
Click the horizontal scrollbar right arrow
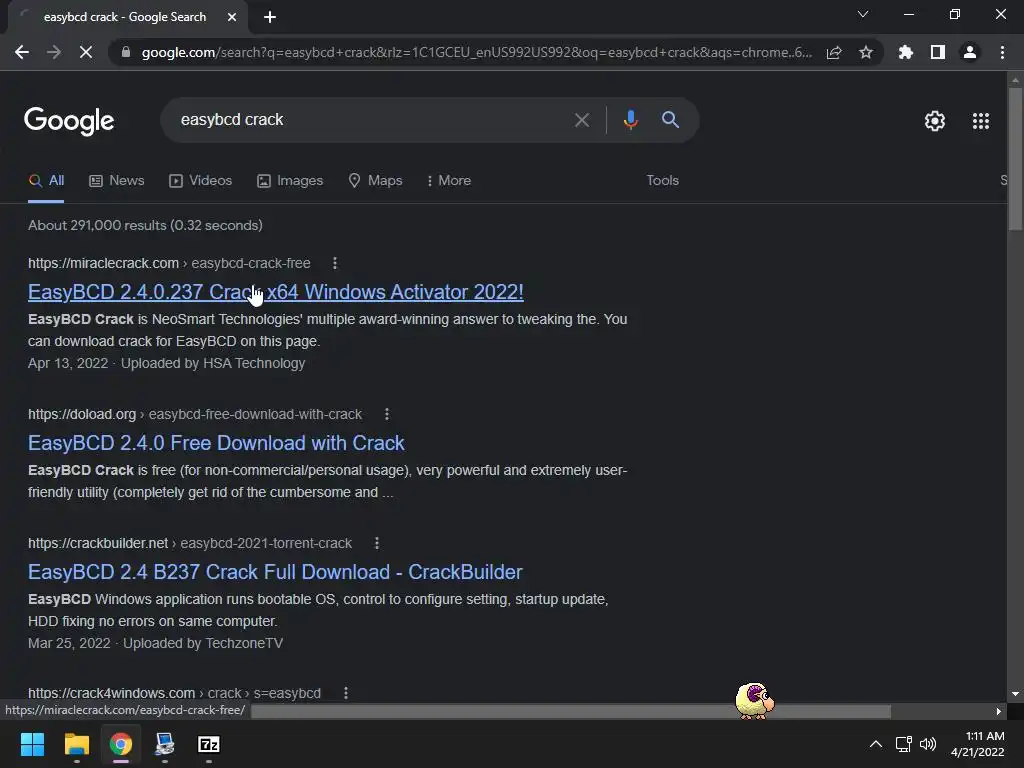999,711
